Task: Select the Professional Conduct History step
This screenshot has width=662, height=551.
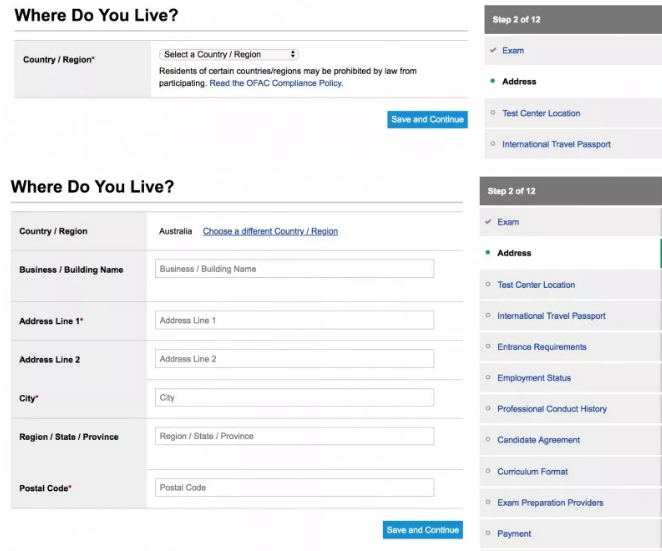Action: point(551,409)
